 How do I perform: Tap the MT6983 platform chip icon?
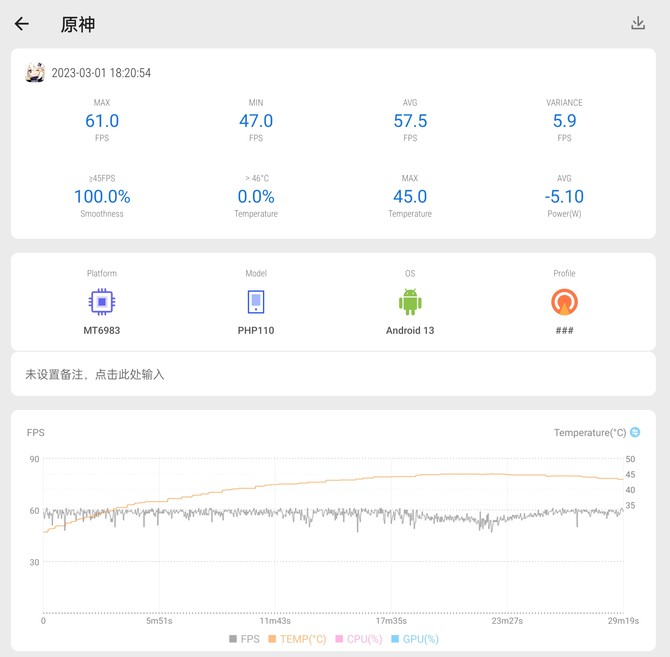[101, 302]
